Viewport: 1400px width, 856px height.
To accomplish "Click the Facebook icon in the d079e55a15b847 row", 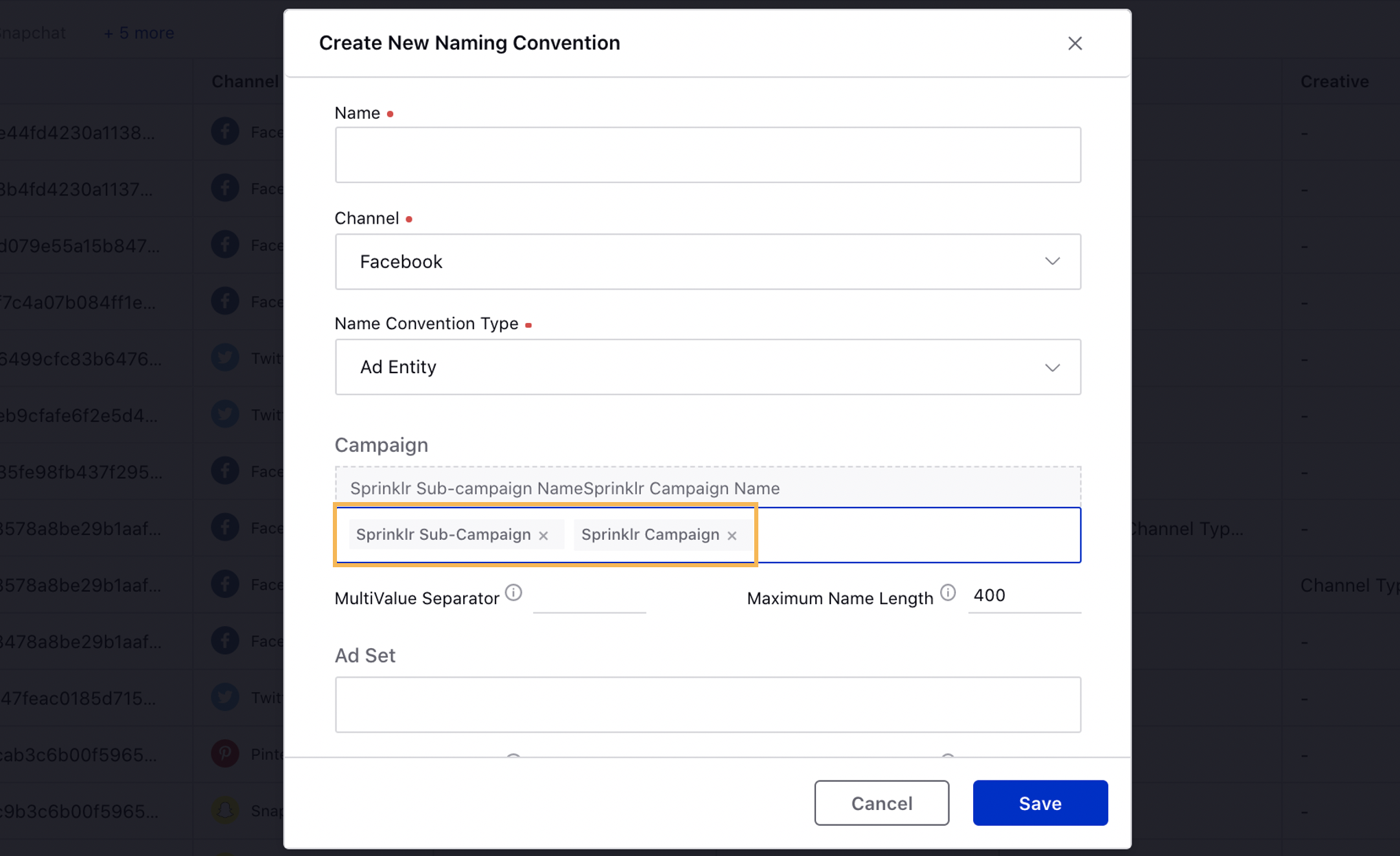I will click(x=225, y=245).
